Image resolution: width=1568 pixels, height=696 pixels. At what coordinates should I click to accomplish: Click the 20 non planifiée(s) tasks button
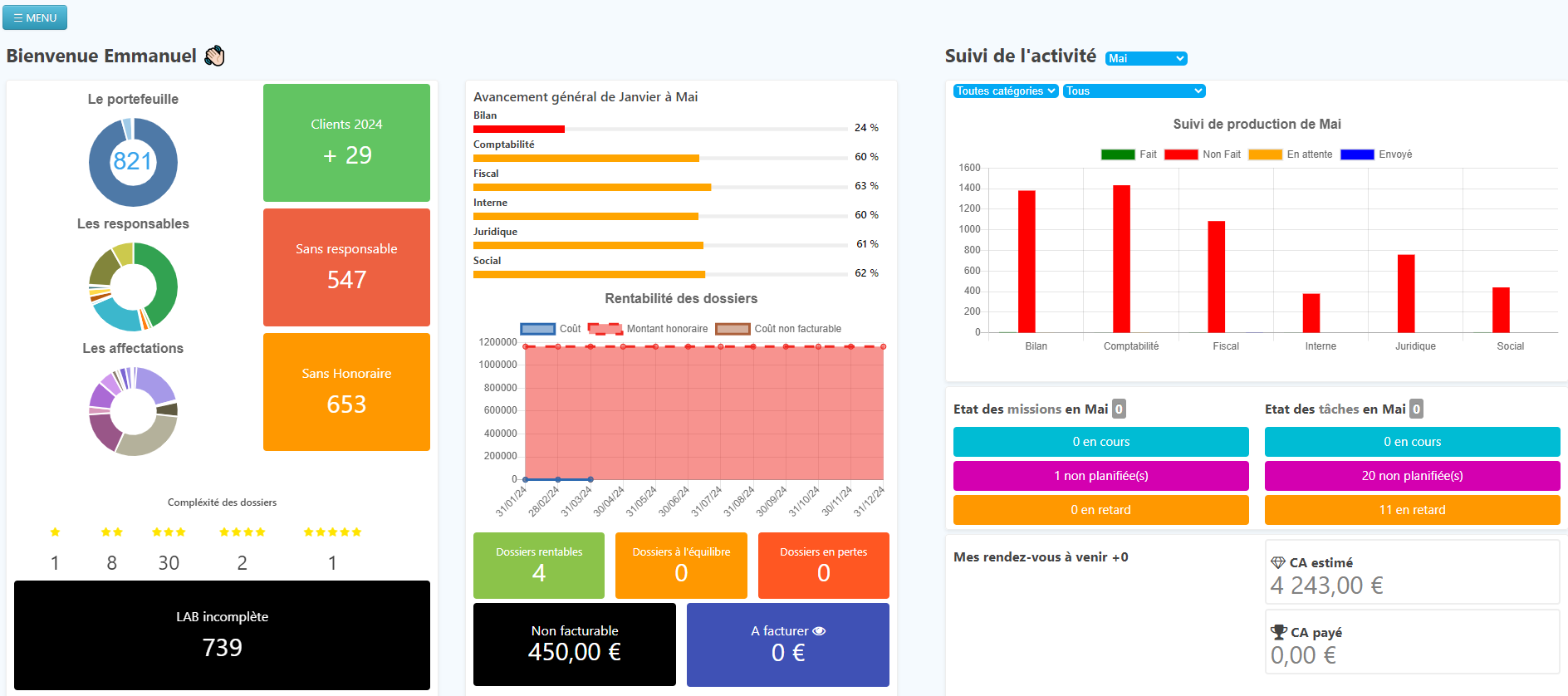[1412, 476]
